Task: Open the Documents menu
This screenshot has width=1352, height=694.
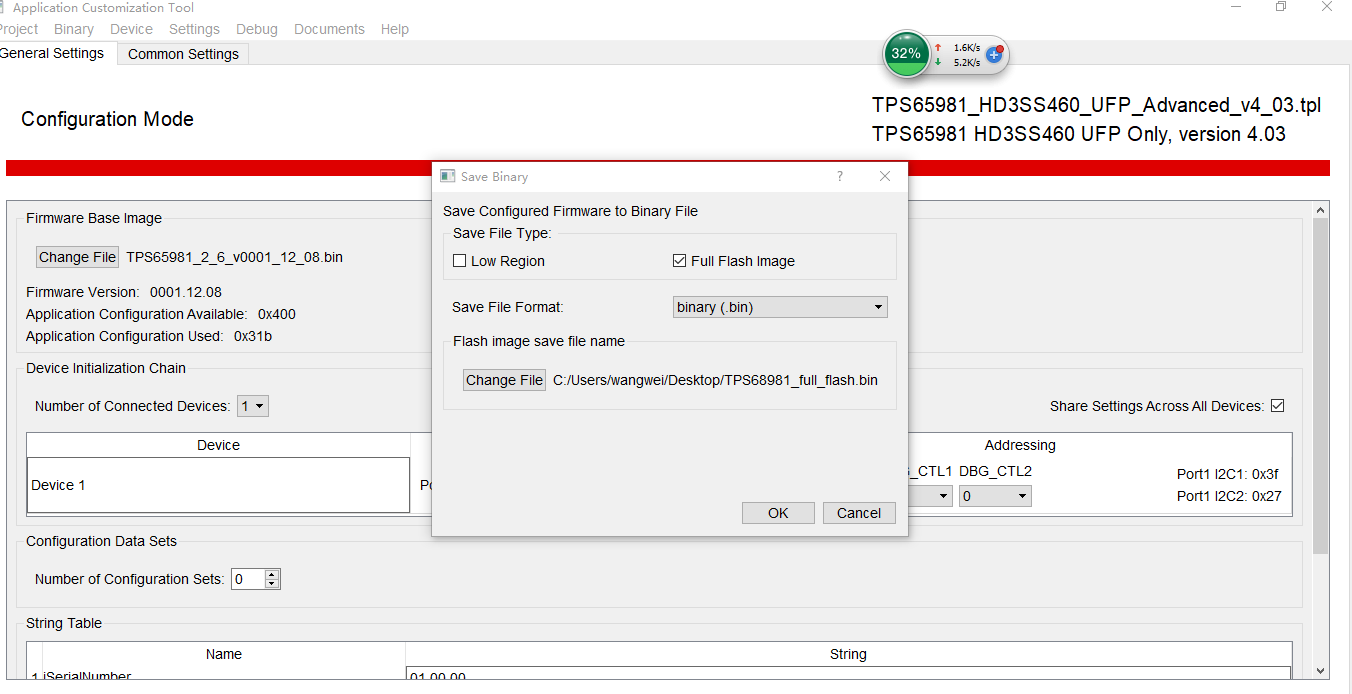Action: click(329, 29)
